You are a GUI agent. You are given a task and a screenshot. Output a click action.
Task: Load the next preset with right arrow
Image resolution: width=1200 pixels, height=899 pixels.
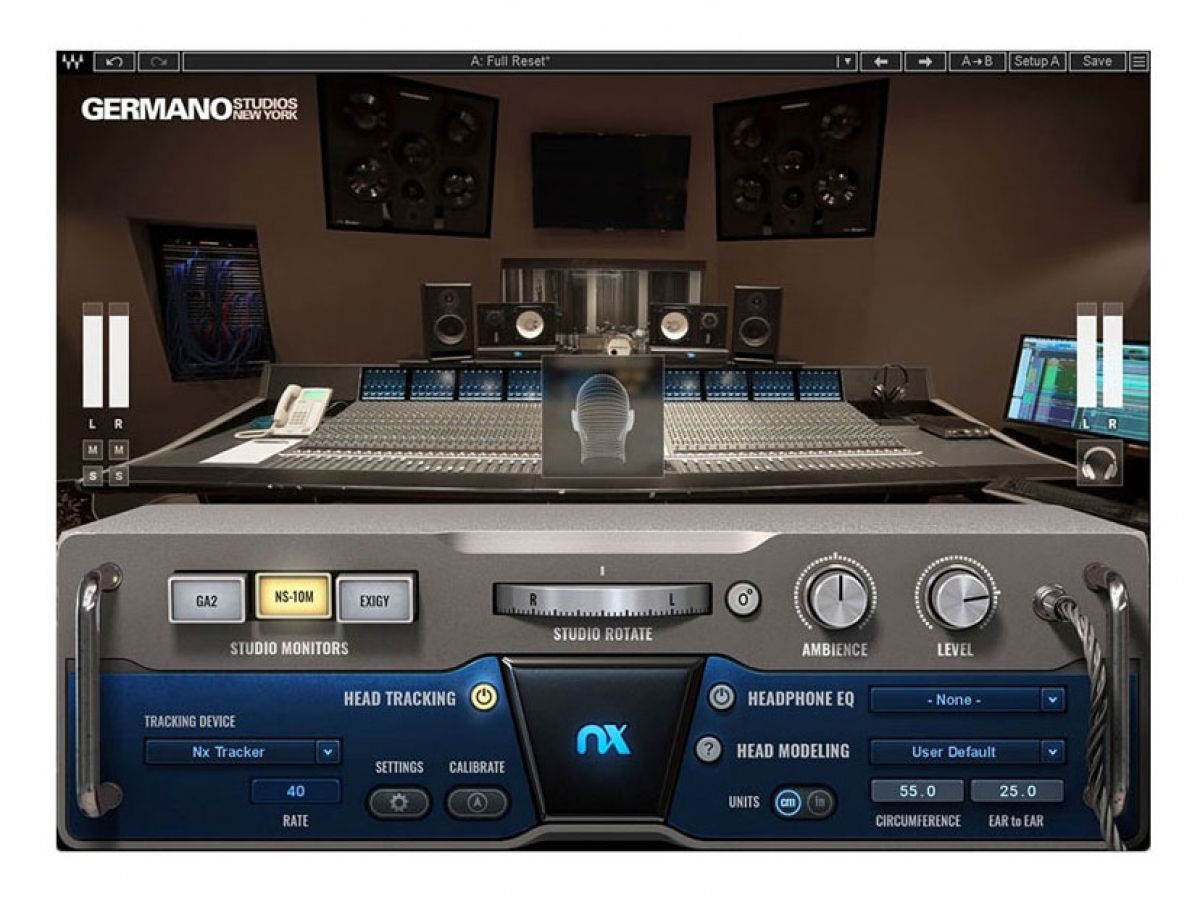925,61
